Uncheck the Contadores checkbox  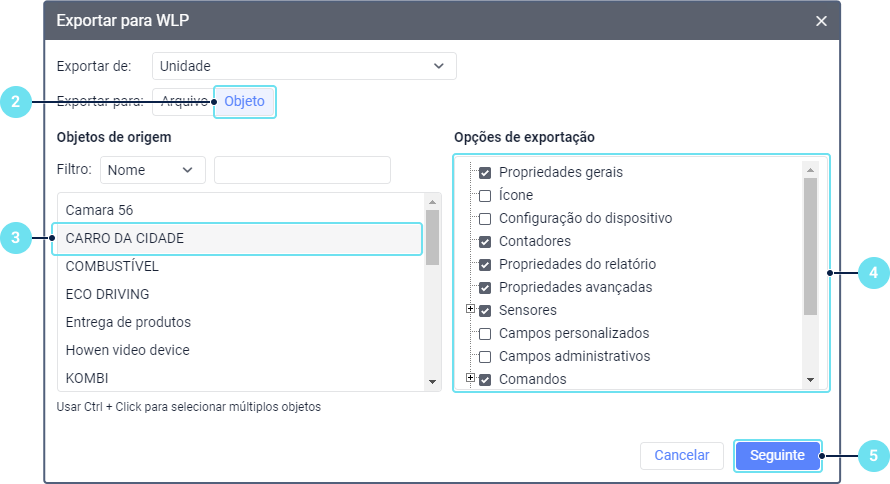tap(485, 241)
